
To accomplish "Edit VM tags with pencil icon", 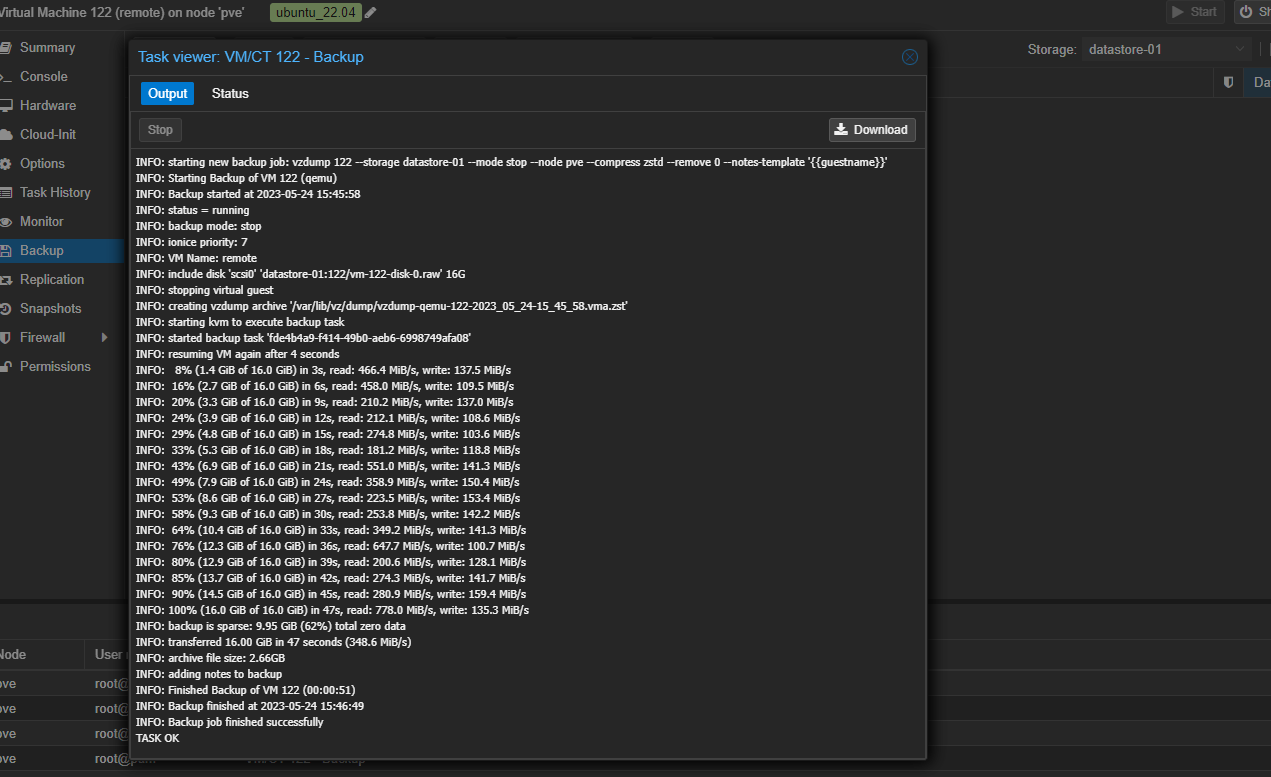I will point(371,12).
